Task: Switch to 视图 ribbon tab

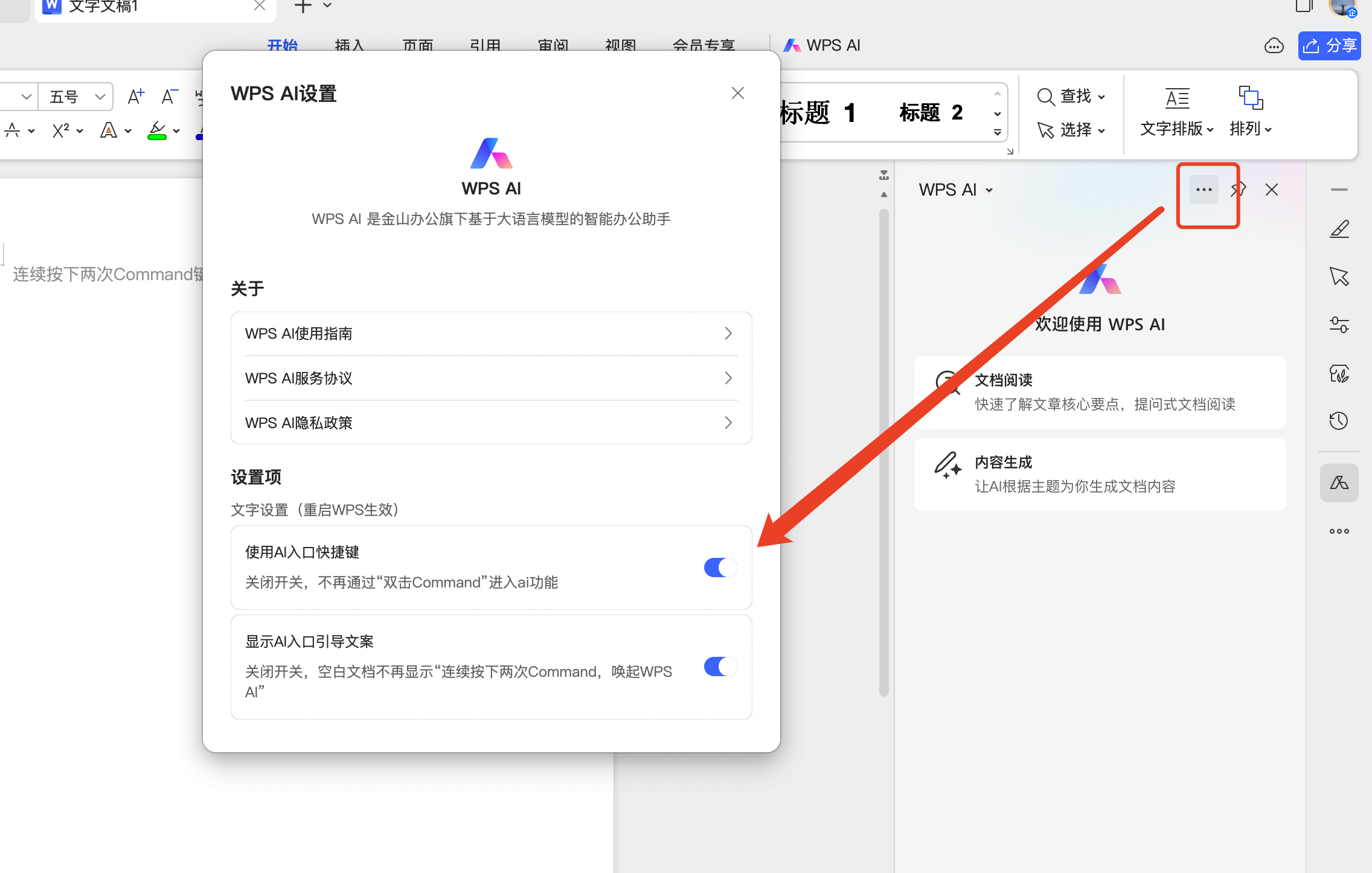Action: tap(620, 45)
